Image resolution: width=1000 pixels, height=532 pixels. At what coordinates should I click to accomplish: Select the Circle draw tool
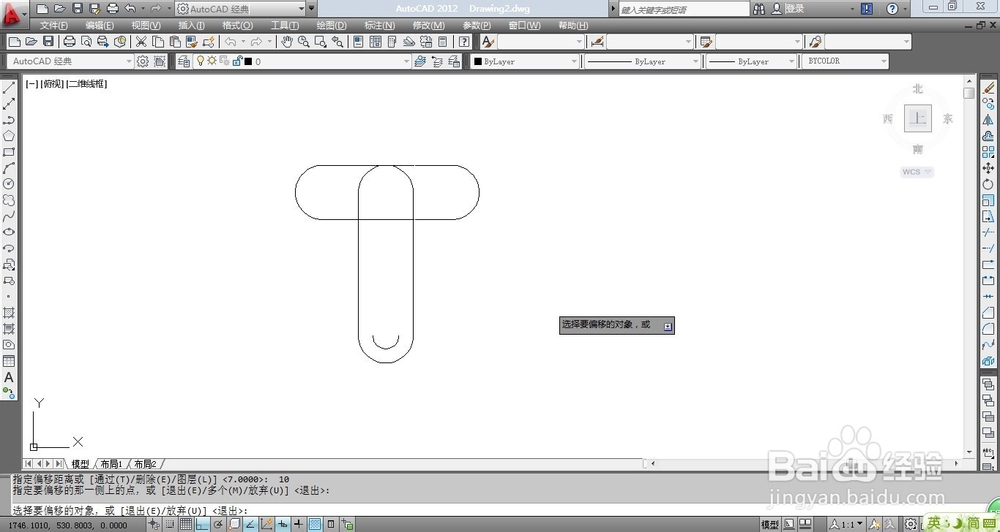click(9, 184)
